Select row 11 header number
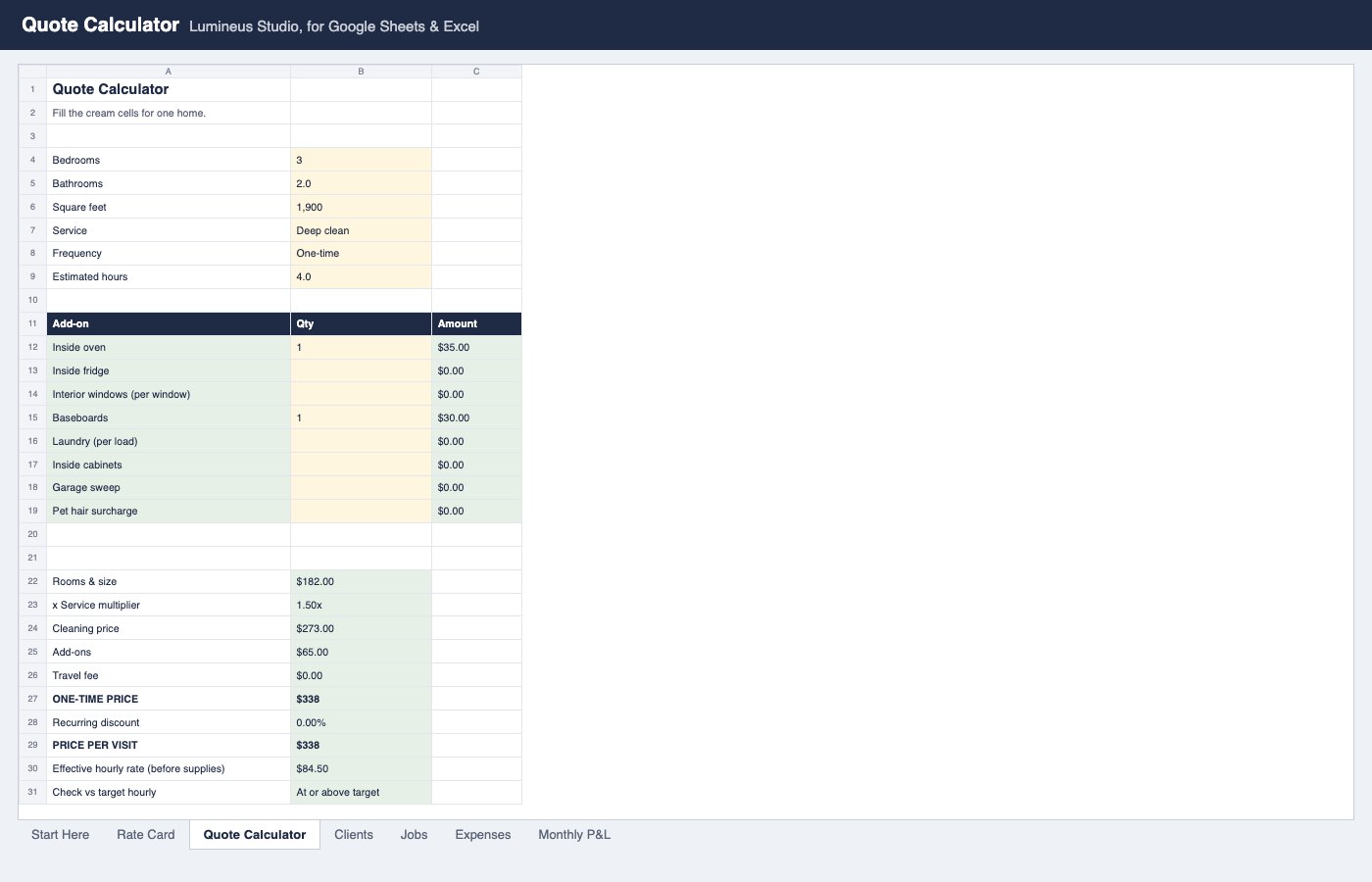 point(32,323)
